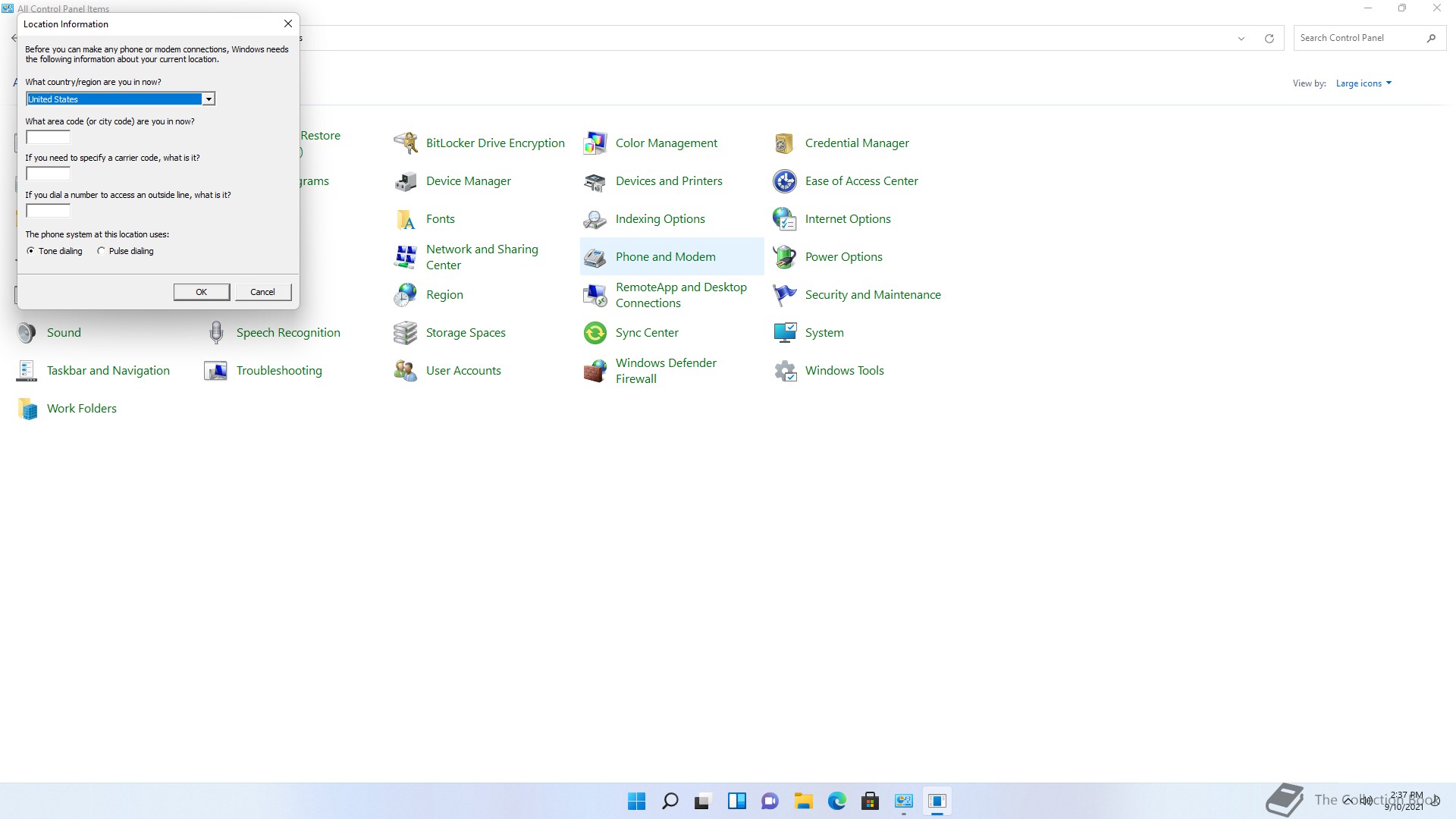Cancel the Location Information dialog
This screenshot has width=1456, height=819.
(x=263, y=292)
